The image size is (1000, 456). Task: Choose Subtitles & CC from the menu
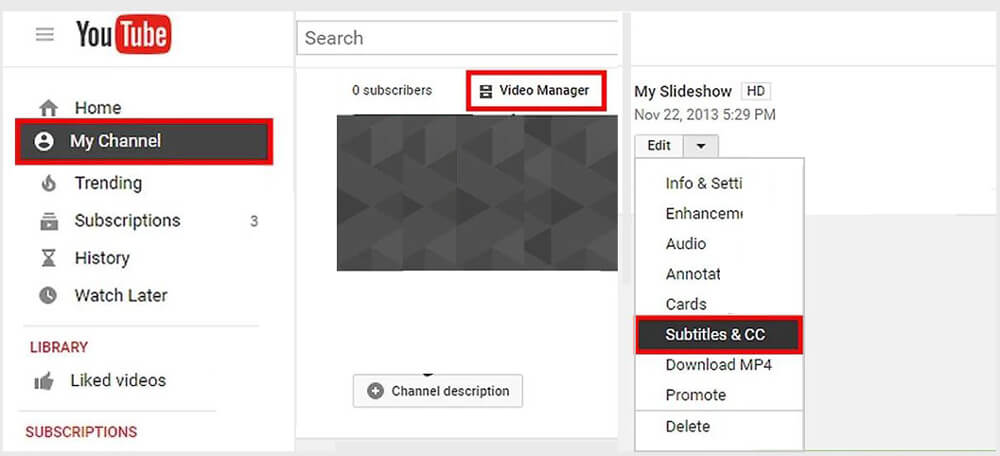(719, 334)
